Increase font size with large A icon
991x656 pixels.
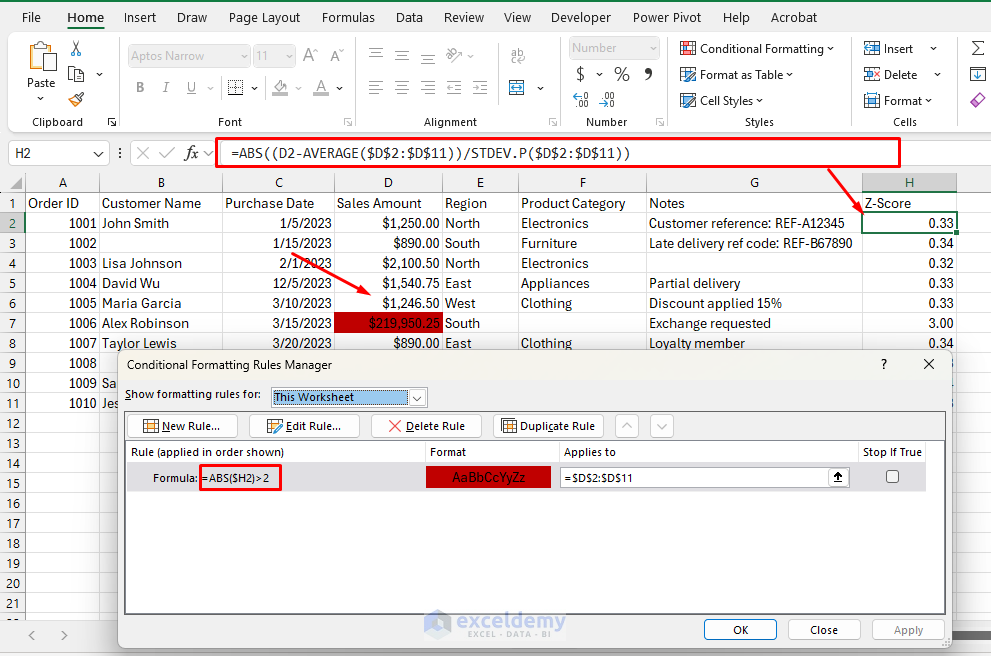310,56
